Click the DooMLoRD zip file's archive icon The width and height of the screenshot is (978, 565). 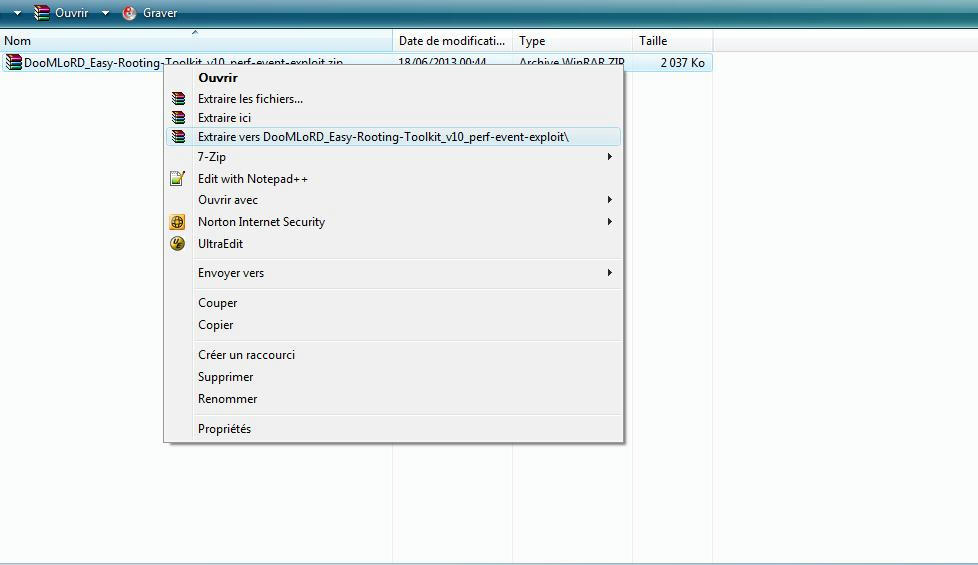(x=13, y=62)
